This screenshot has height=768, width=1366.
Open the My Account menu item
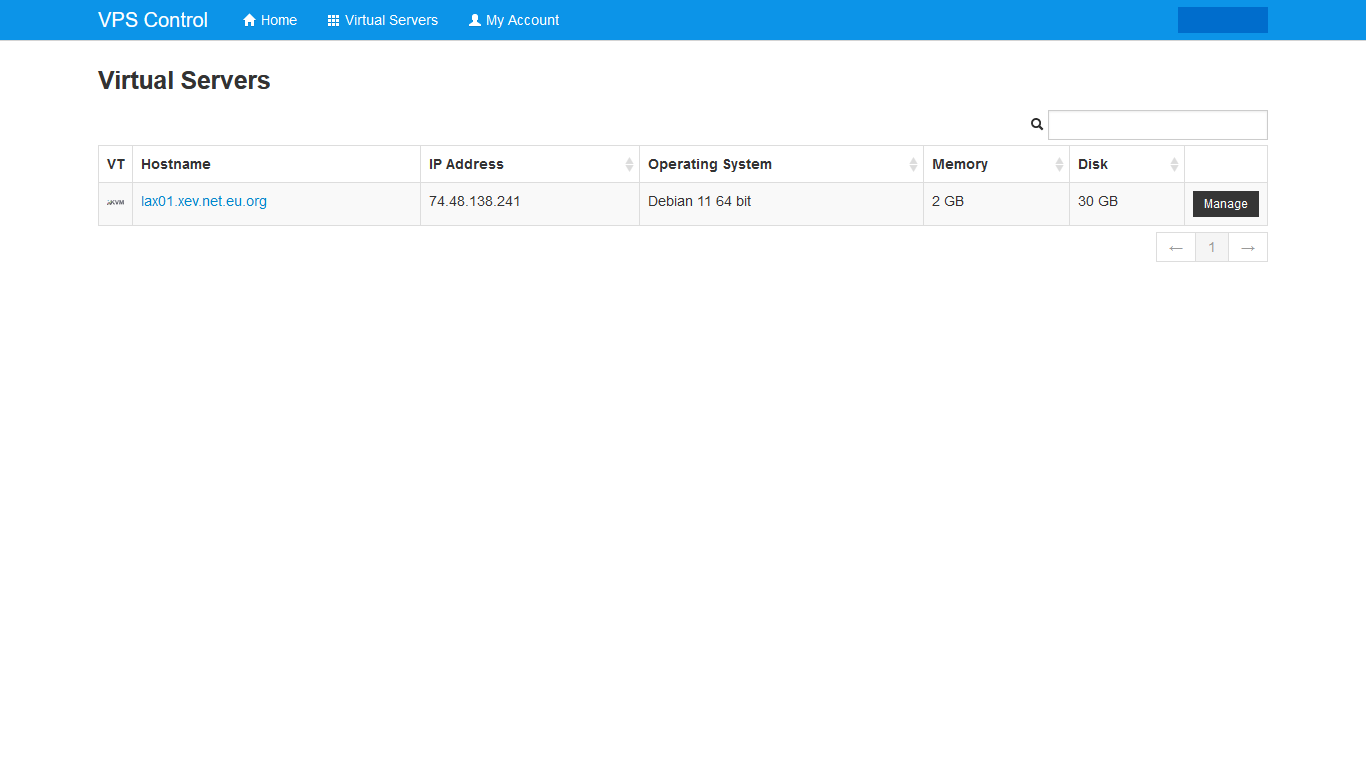514,20
